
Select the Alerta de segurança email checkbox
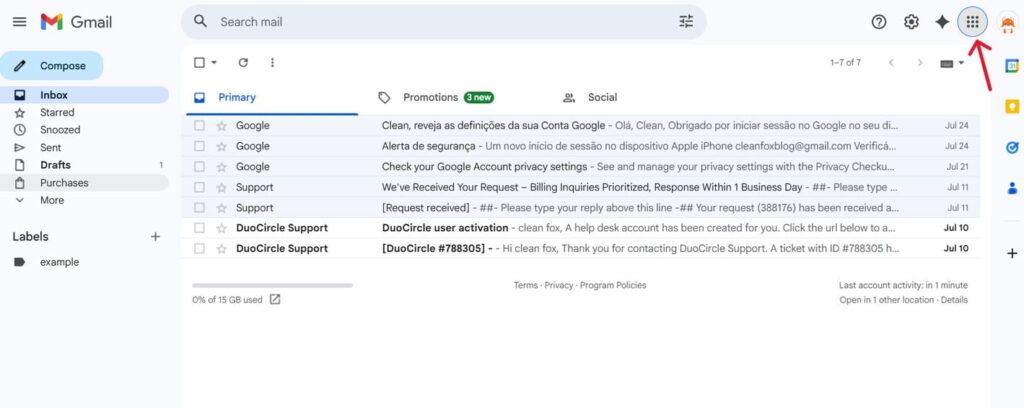tap(199, 146)
